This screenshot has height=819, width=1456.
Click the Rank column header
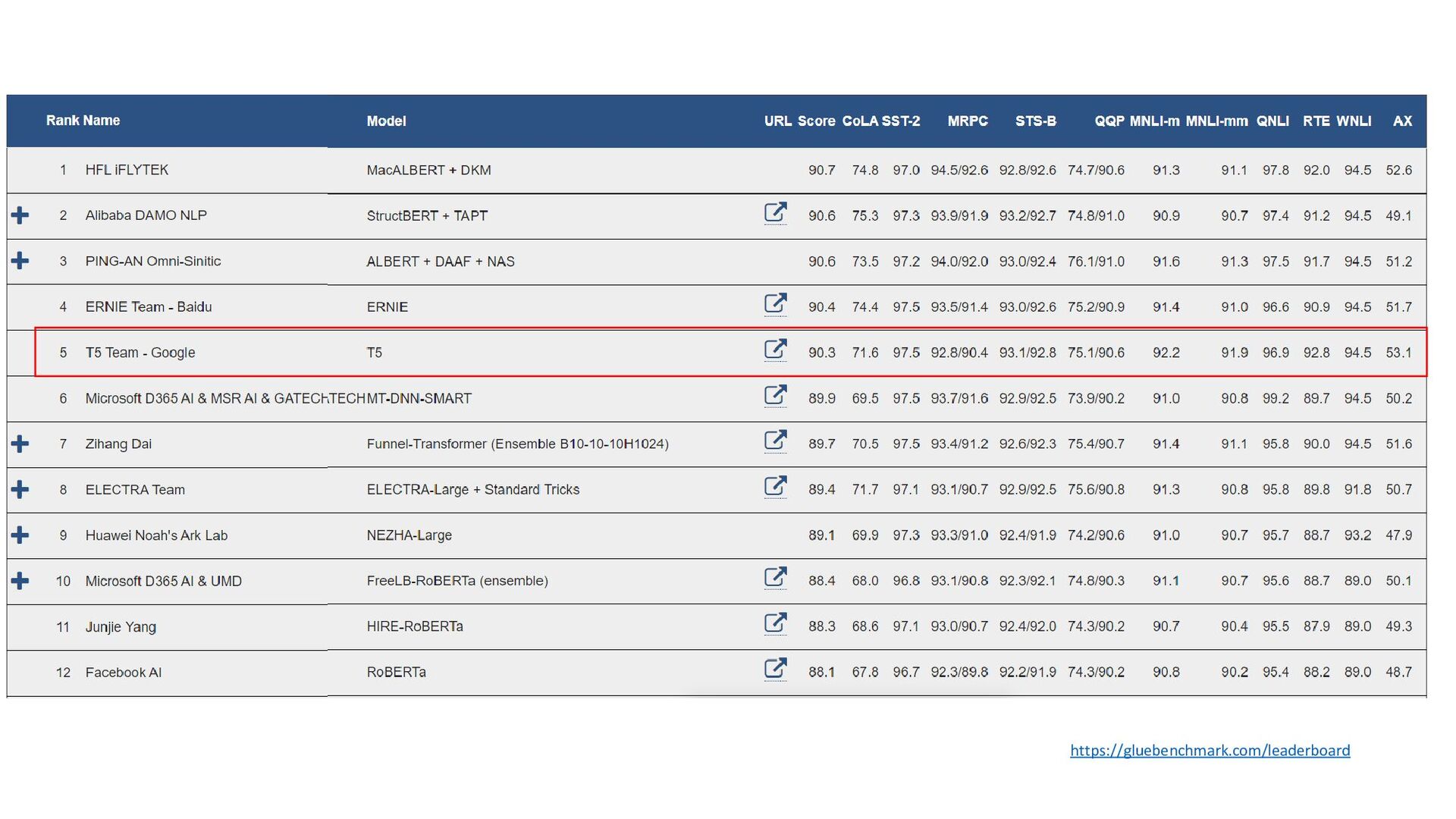point(62,121)
